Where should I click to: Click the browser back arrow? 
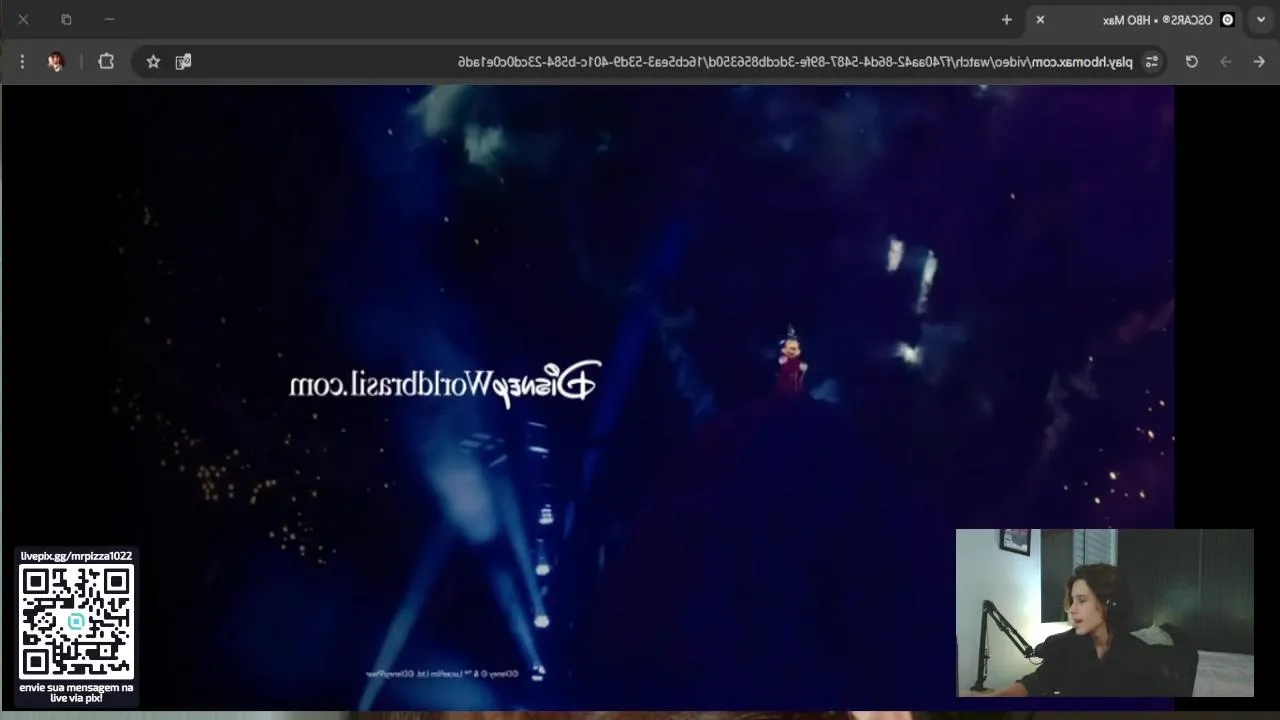(1259, 62)
